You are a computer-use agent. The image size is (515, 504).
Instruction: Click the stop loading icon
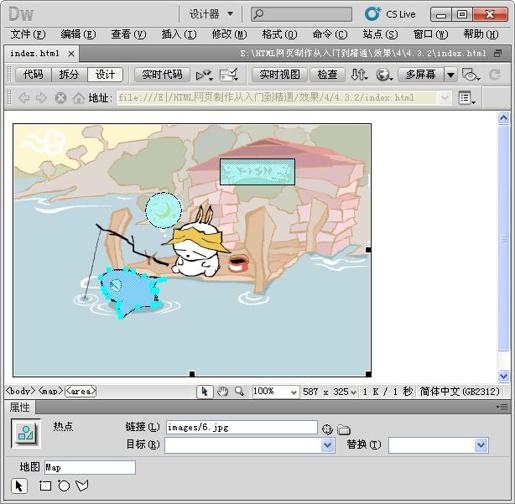[60, 98]
